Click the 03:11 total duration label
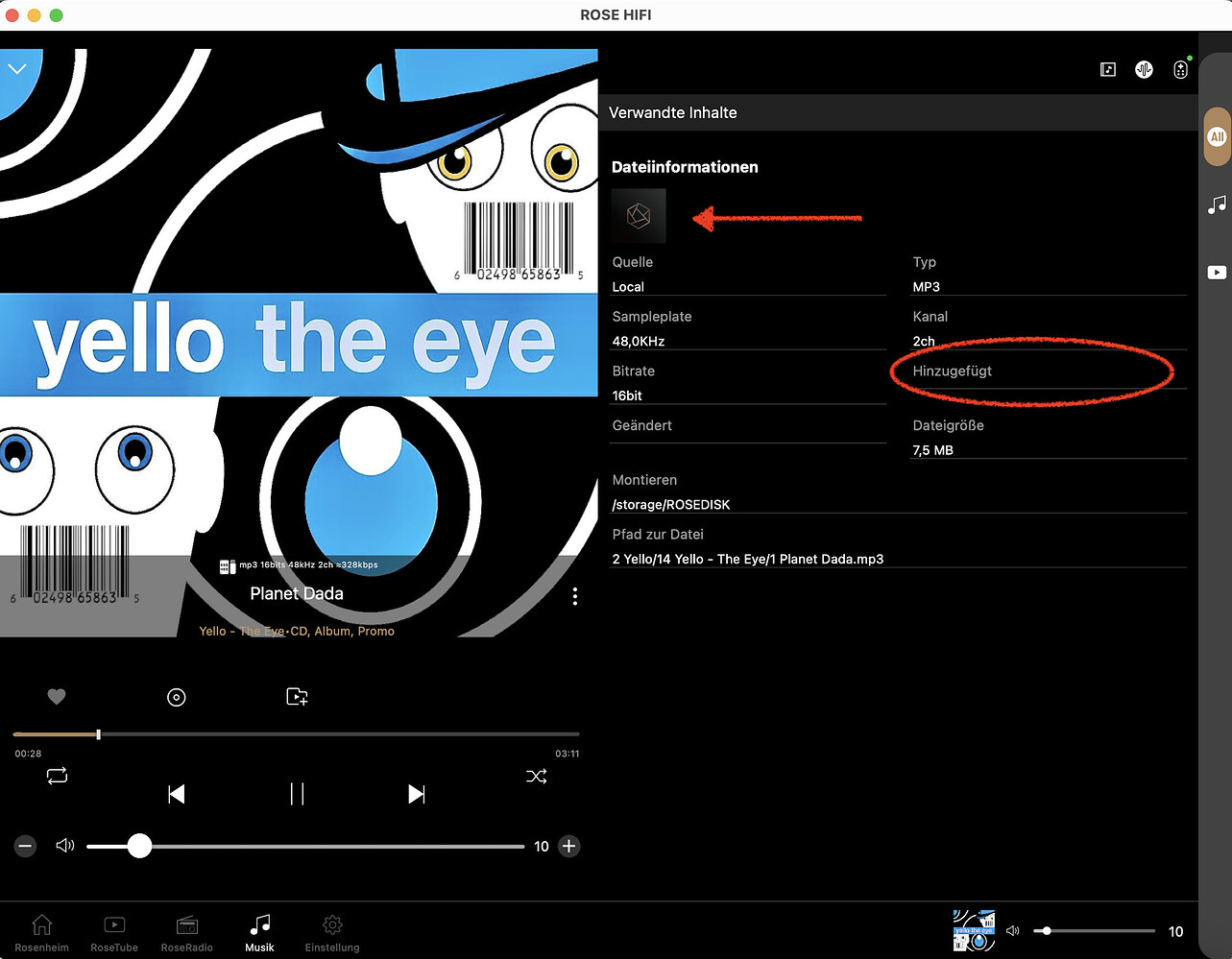Screen dimensions: 1232x959 click(568, 754)
